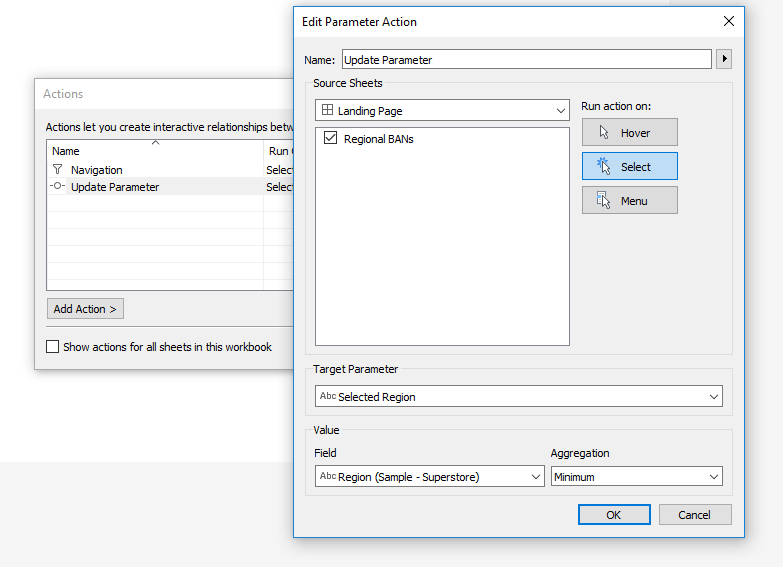Screen dimensions: 783x567
Task: Expand the Selected Region target parameter dropdown
Action: (x=518, y=396)
